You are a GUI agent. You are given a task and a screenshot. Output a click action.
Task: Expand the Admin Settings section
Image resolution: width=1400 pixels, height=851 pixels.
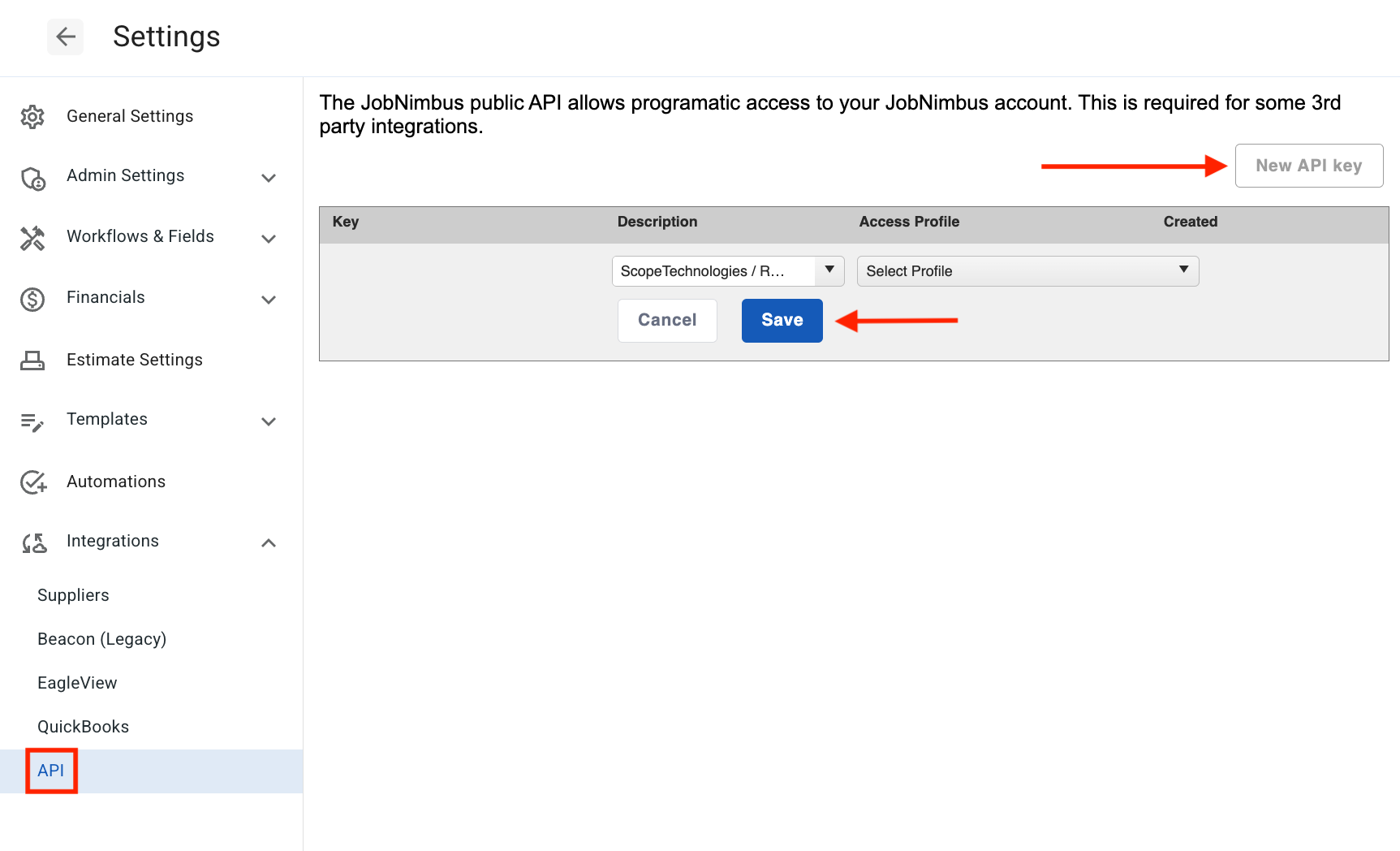[x=269, y=178]
